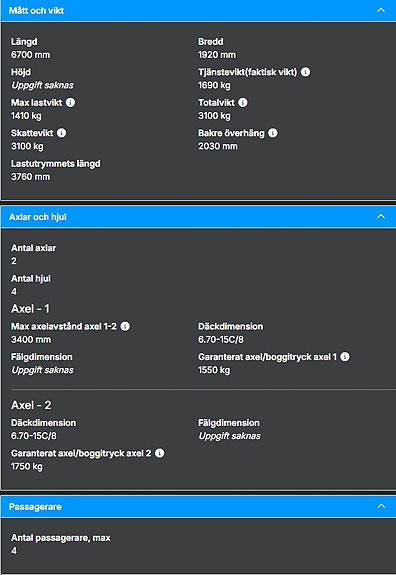The image size is (396, 575).
Task: Select the 1410 kg max lastvikt value
Action: 26,116
